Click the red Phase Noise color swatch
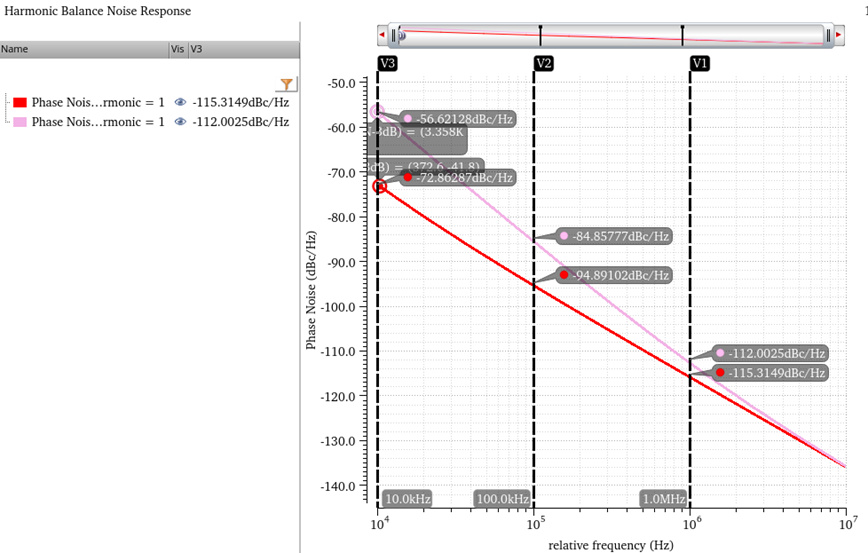868x553 pixels. point(20,102)
